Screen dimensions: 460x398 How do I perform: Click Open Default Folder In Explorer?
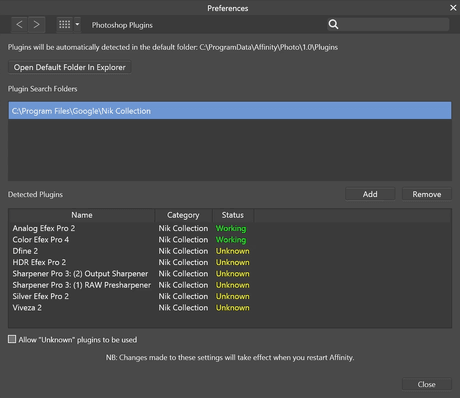click(x=69, y=67)
